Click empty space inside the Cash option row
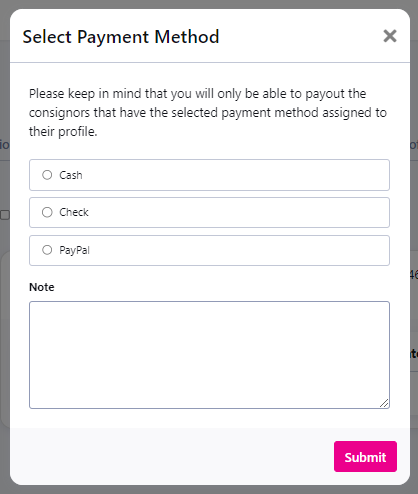Screen dimensions: 418x494 [233, 175]
